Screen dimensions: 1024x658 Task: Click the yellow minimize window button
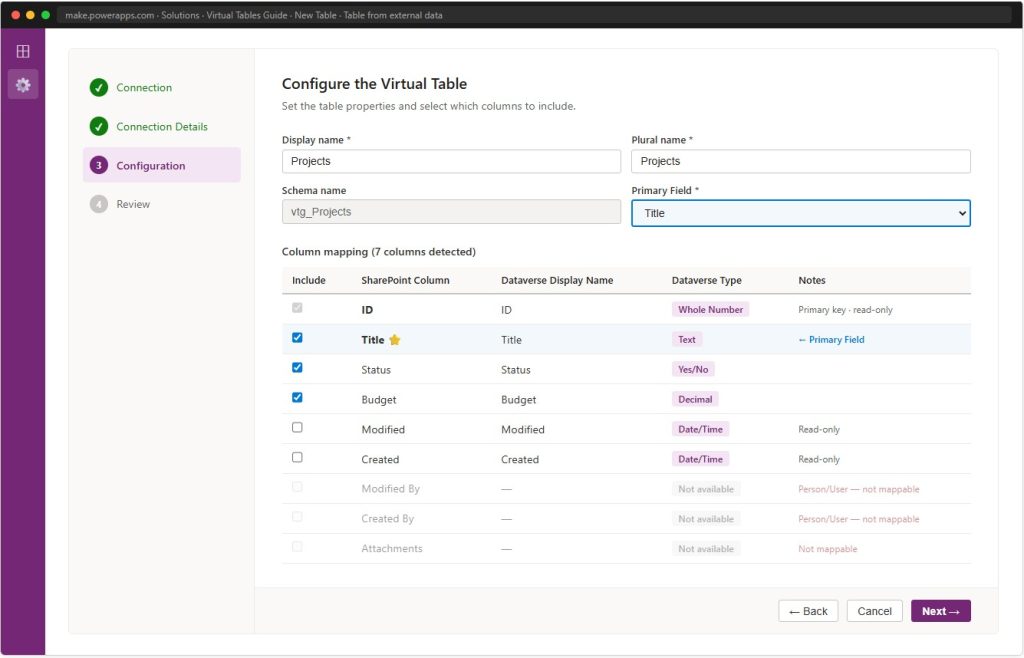[30, 14]
